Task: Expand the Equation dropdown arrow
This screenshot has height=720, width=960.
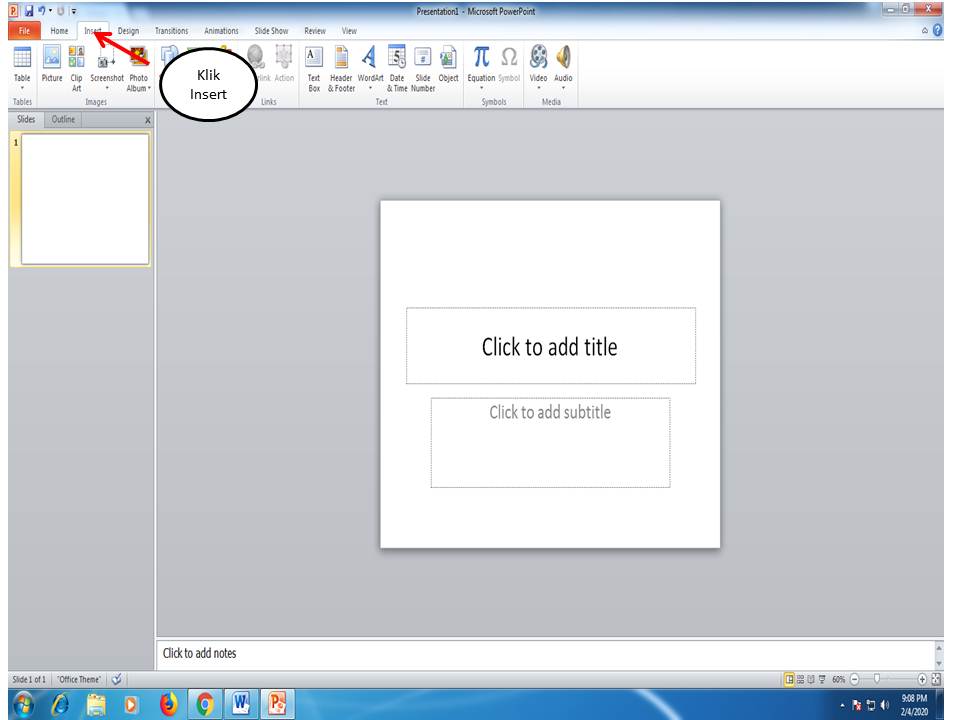Action: click(481, 88)
